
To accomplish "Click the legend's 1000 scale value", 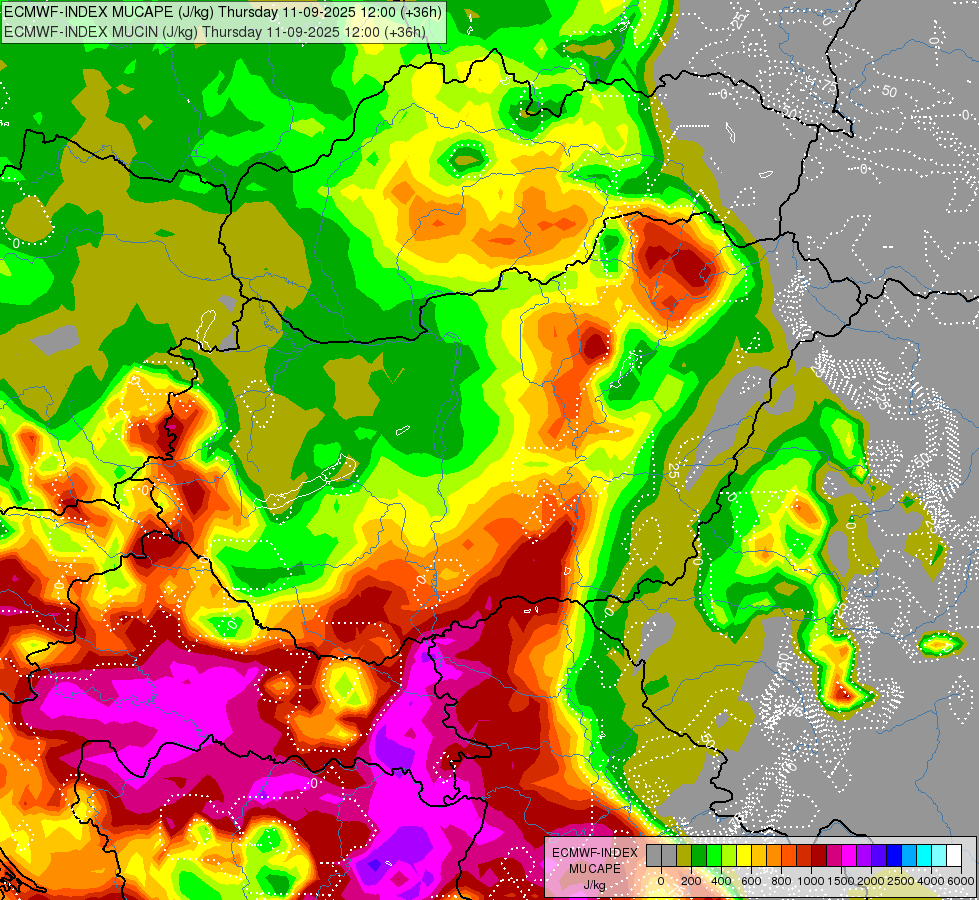I will (812, 881).
